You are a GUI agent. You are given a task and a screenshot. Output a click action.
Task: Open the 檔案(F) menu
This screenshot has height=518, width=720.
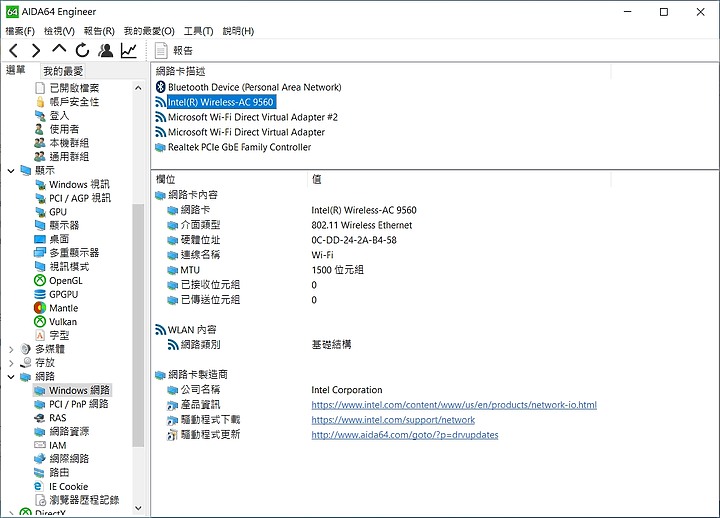point(20,31)
